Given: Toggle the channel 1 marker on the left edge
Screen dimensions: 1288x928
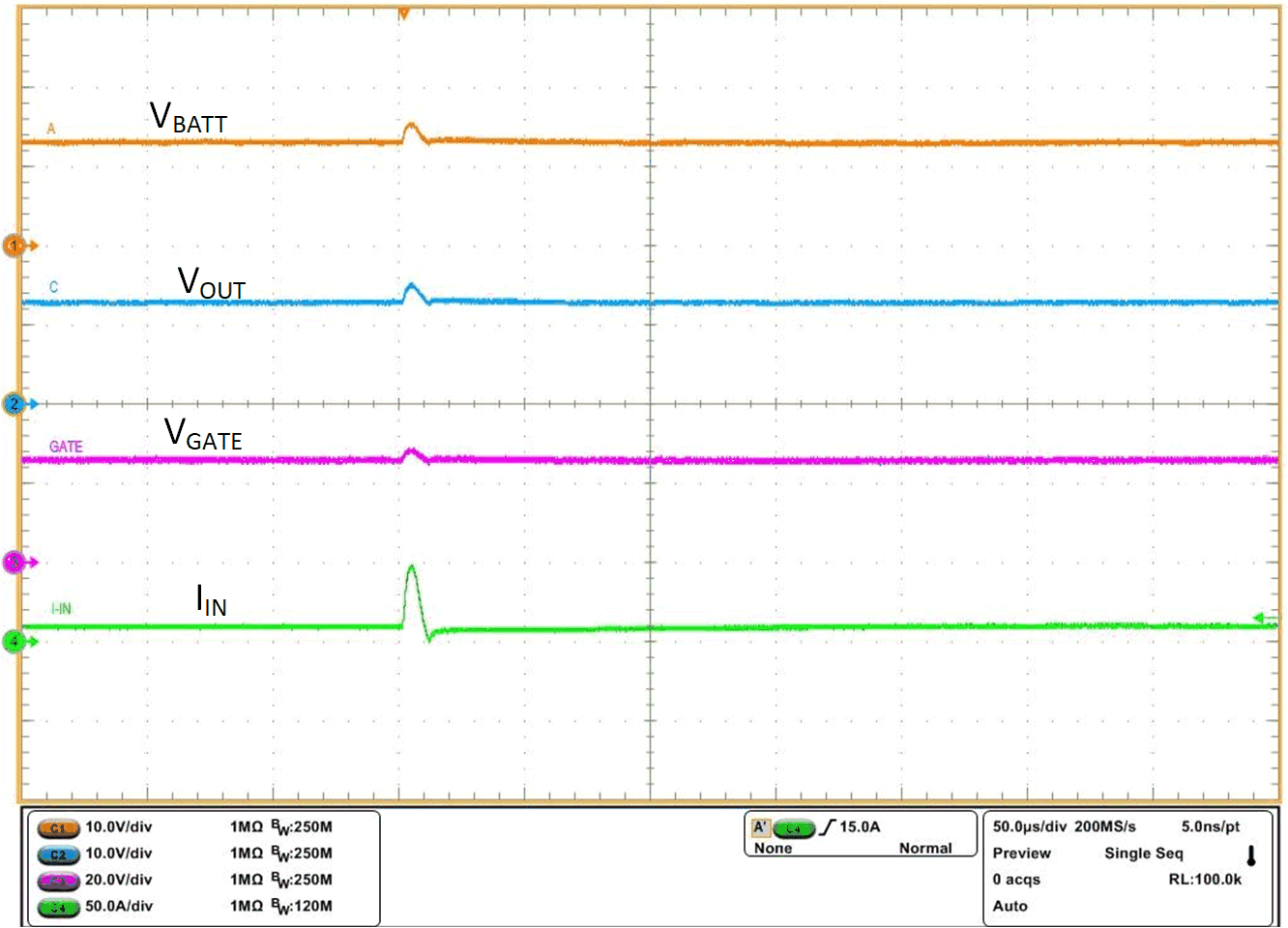Looking at the screenshot, I should 14,246.
